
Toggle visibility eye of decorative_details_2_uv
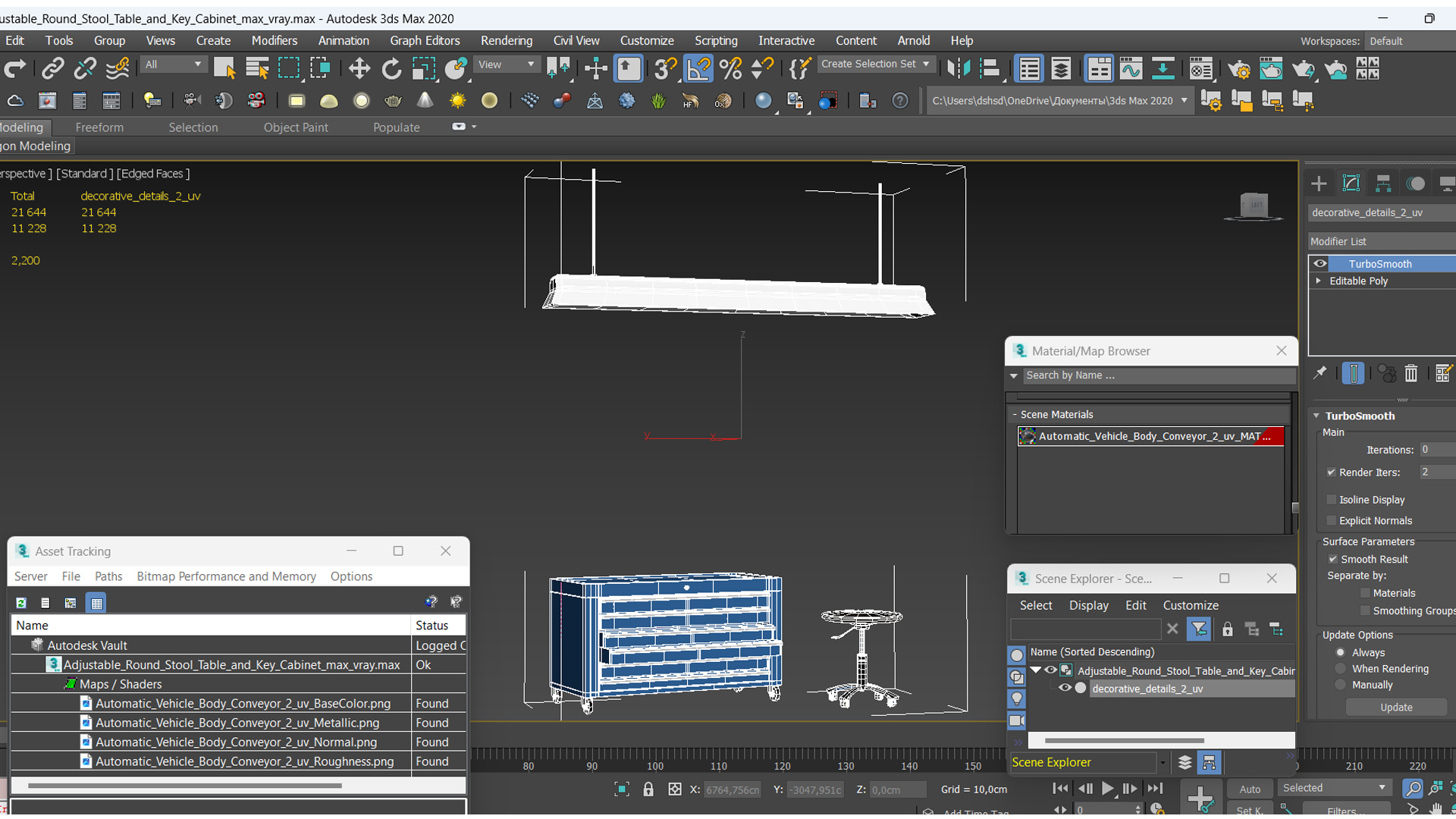click(1065, 689)
